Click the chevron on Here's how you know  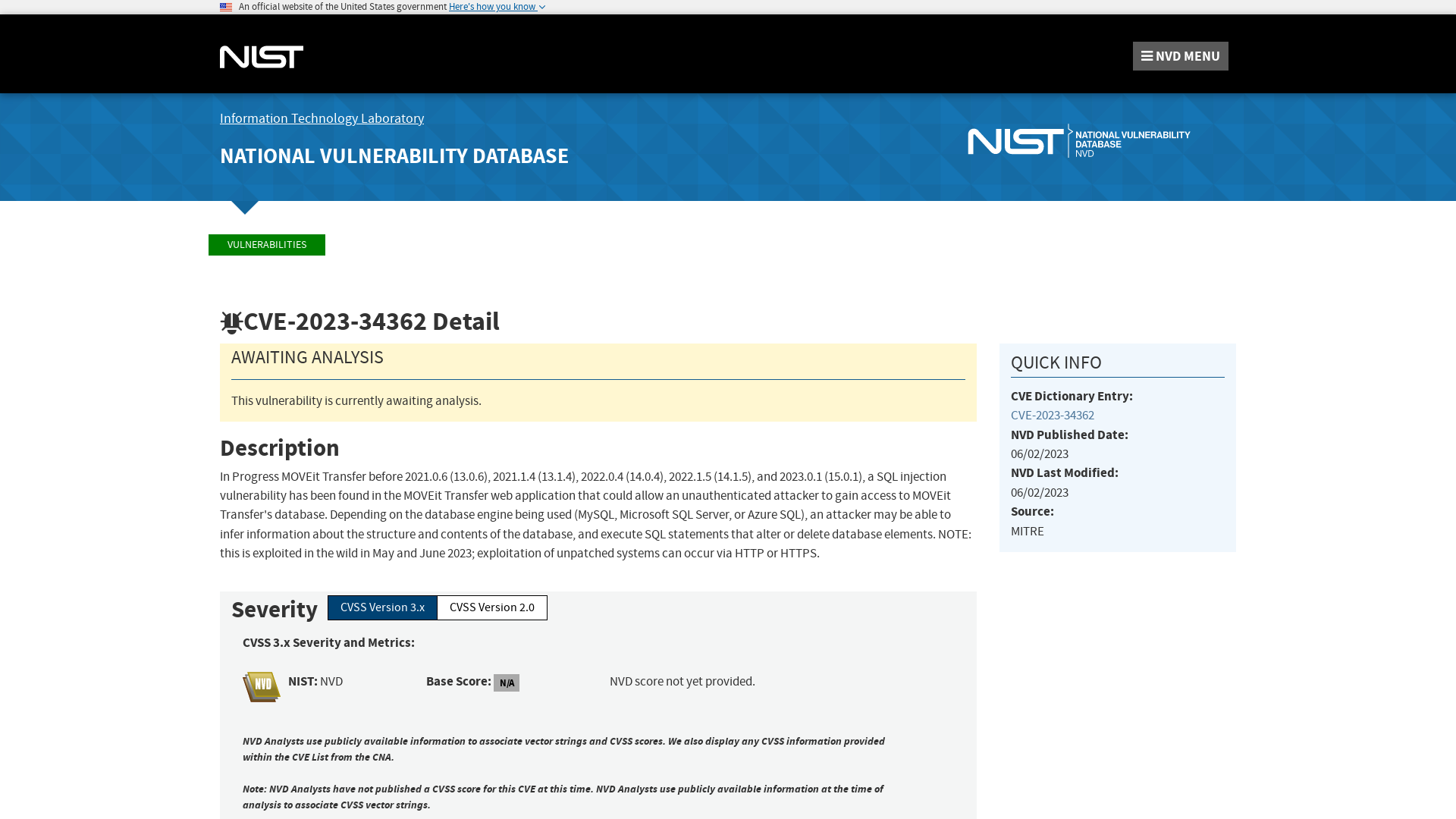[542, 7]
